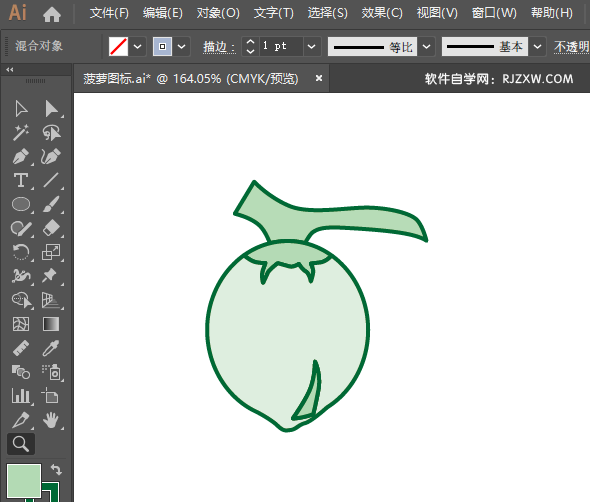590x502 pixels.
Task: Select the Ellipse tool
Action: (x=21, y=204)
